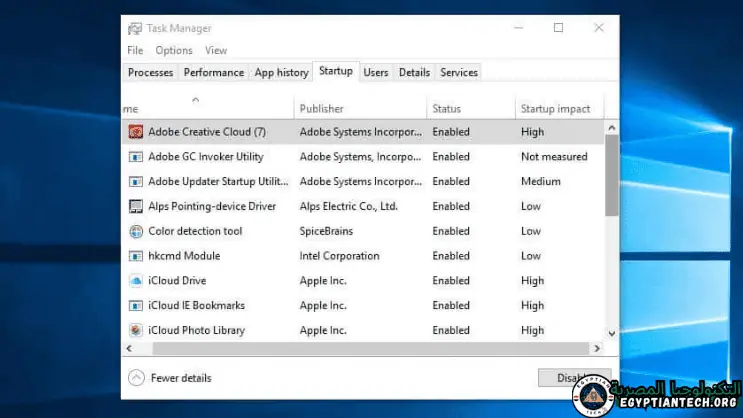Viewport: 743px width, 418px height.
Task: Sort list by the Startup impact column
Action: coord(555,109)
